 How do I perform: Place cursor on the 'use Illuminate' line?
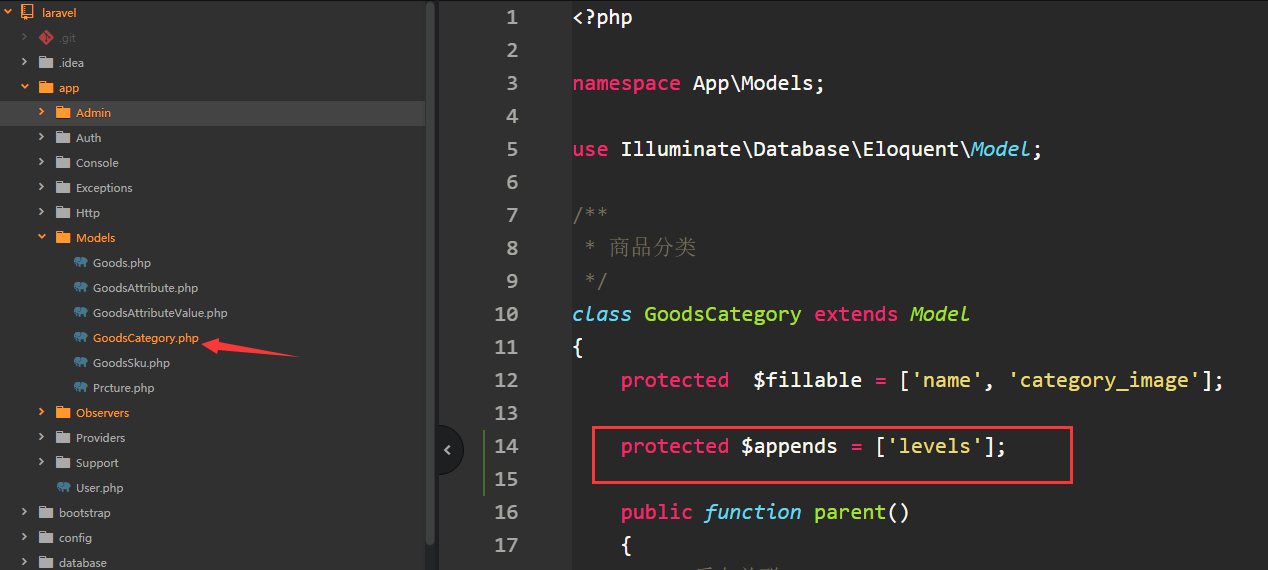tap(808, 149)
